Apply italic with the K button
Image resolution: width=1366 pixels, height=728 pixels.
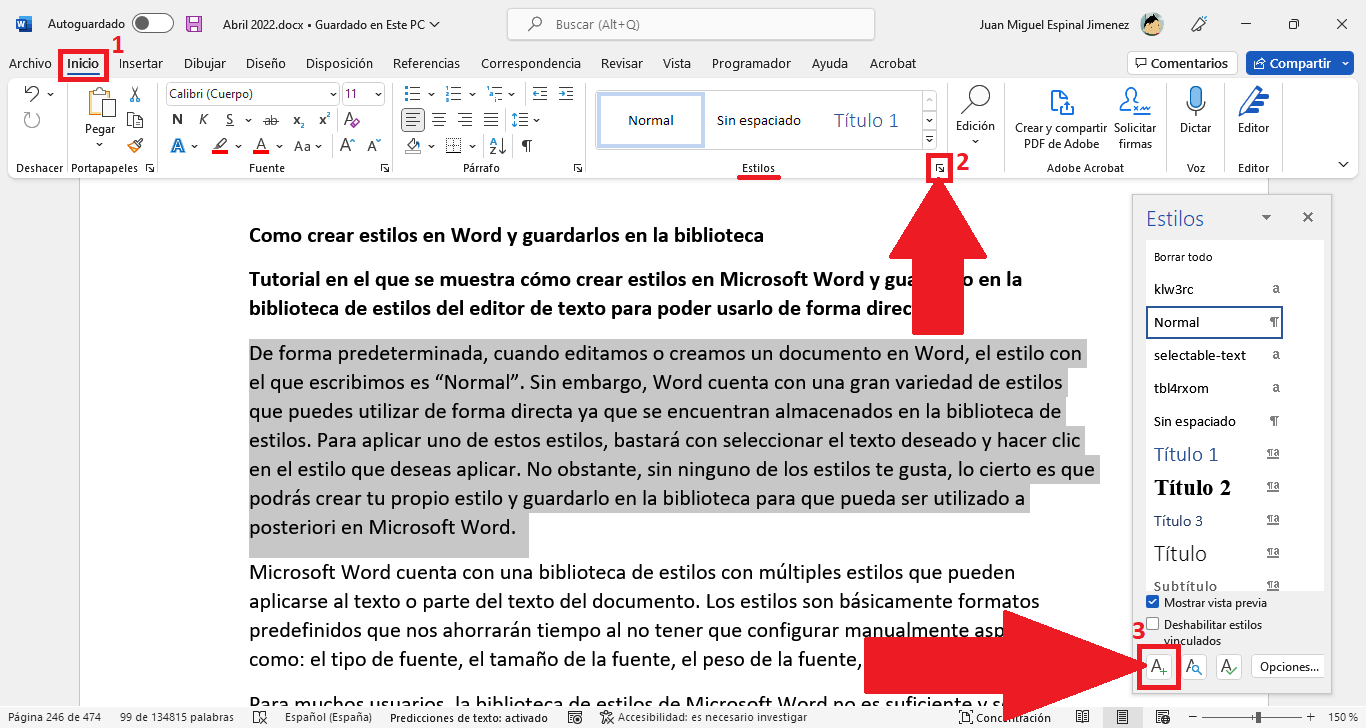[202, 120]
